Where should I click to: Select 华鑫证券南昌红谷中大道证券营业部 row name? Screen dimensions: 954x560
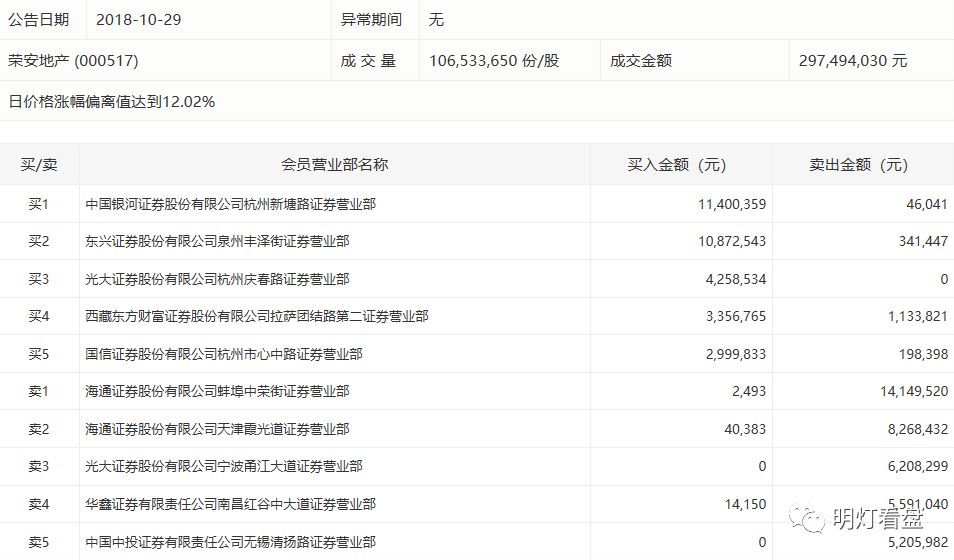point(231,504)
